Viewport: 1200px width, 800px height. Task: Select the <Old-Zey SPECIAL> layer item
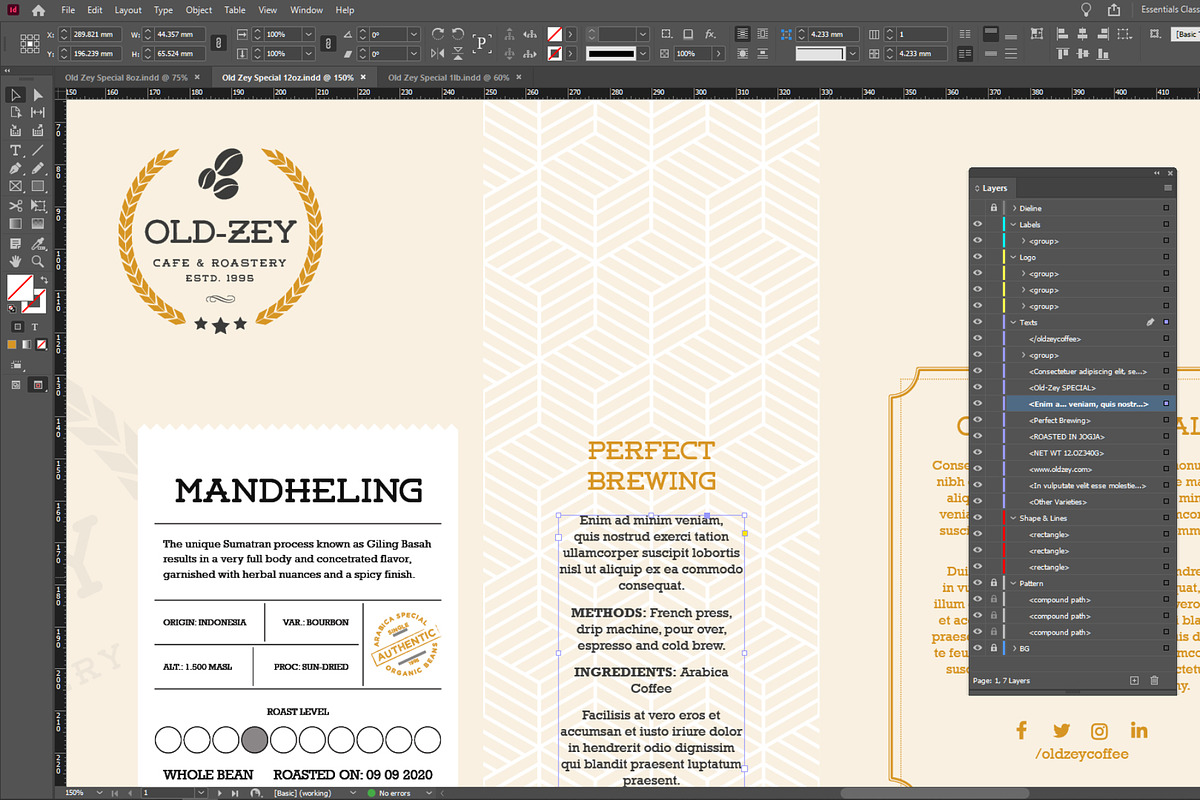click(1063, 388)
